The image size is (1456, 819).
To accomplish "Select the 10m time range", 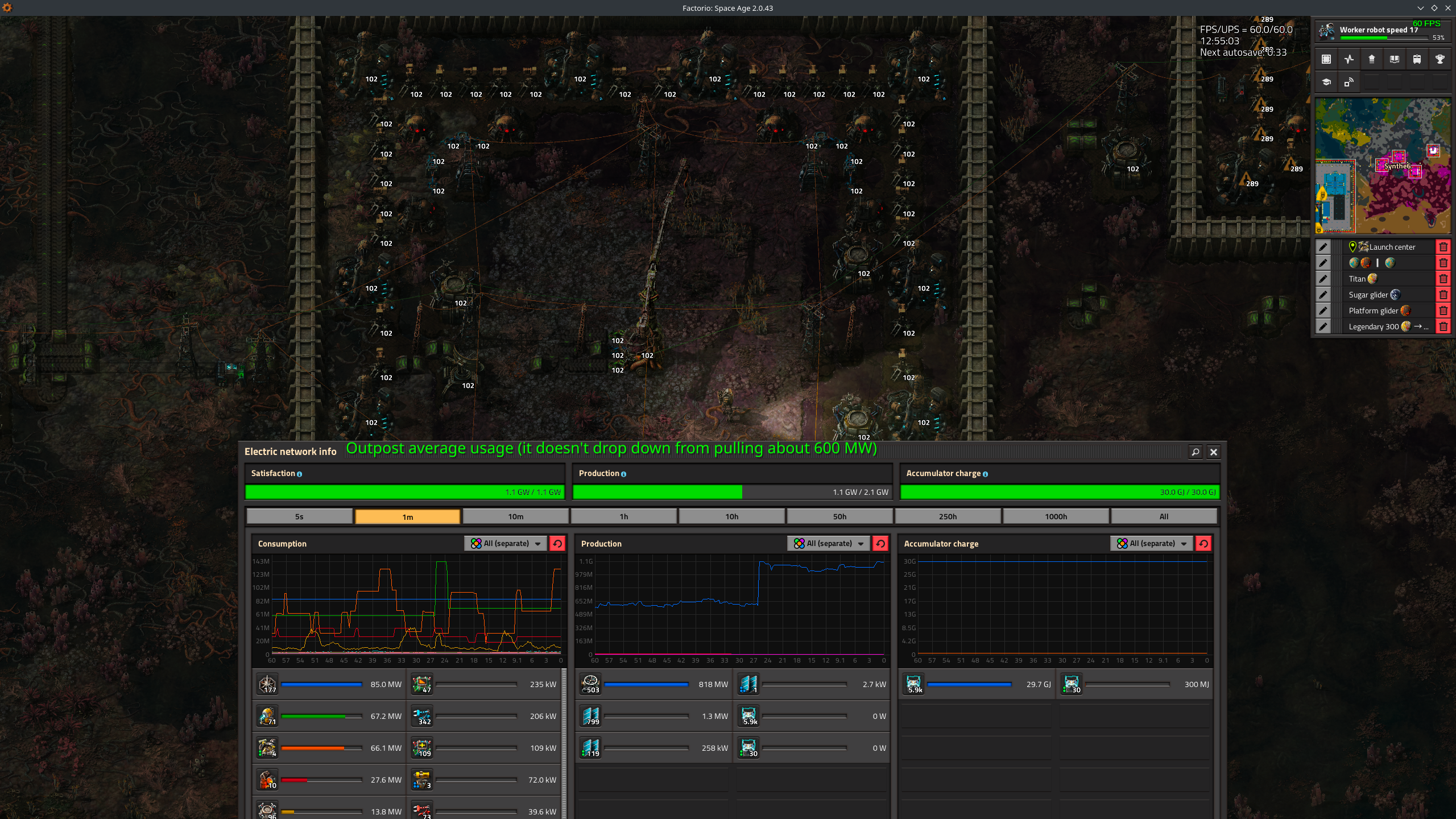I will click(x=515, y=516).
